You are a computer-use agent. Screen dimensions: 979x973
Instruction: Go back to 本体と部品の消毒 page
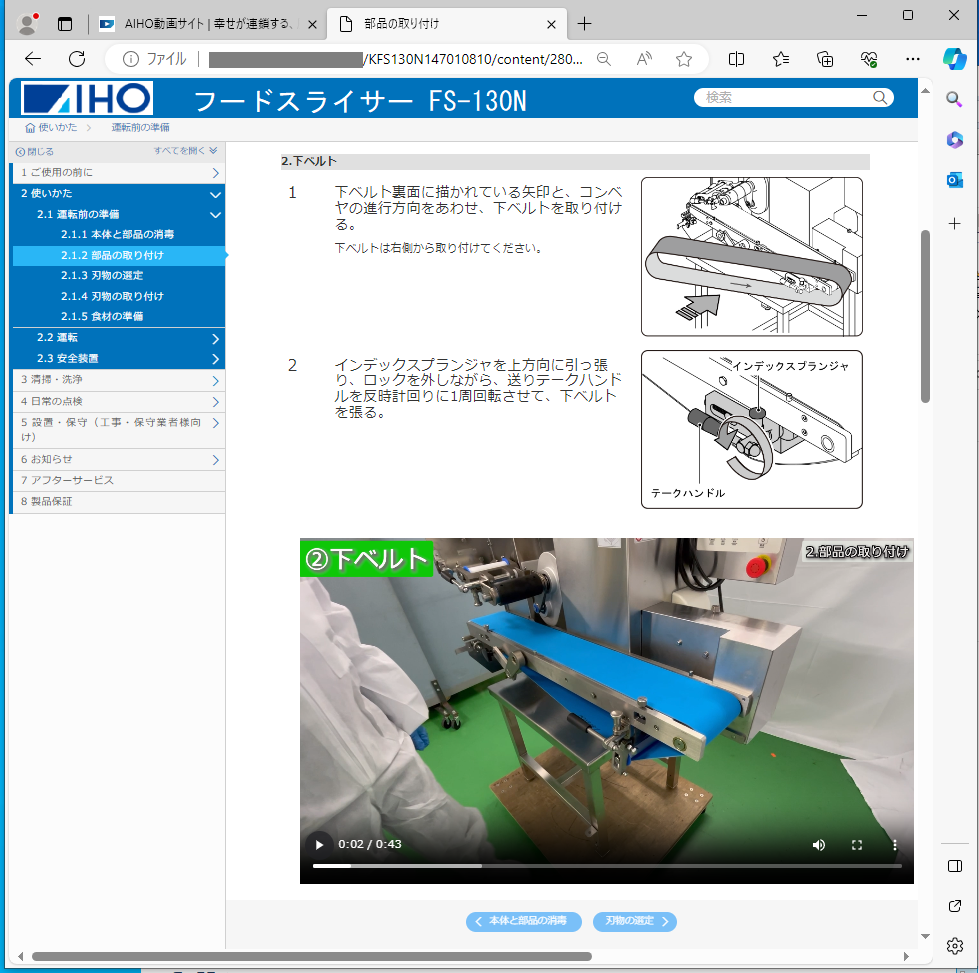pos(523,921)
